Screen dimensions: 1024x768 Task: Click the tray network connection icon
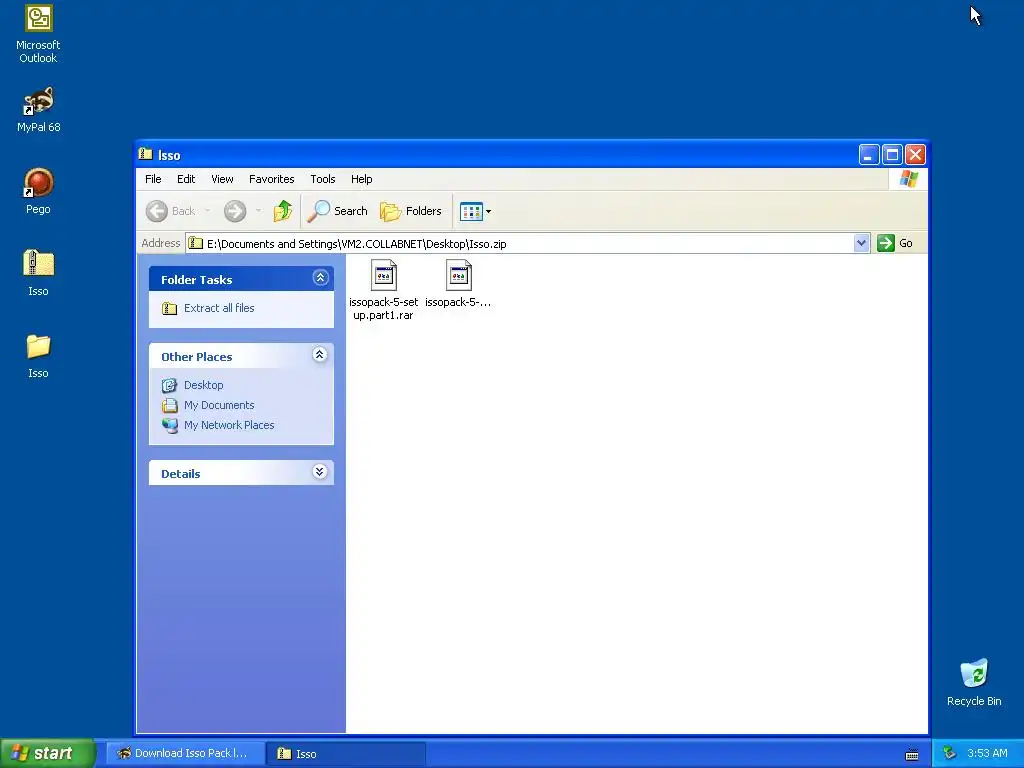(x=950, y=754)
